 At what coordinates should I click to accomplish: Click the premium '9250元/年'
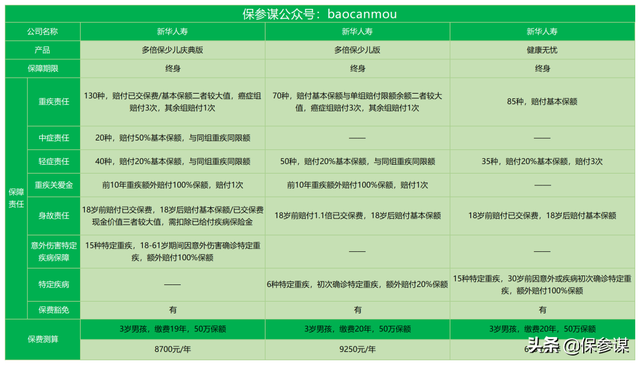[x=357, y=349]
